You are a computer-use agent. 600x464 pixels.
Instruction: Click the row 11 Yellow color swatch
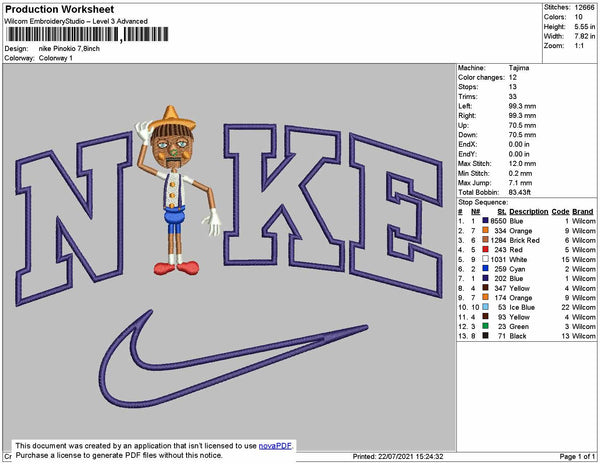click(485, 316)
